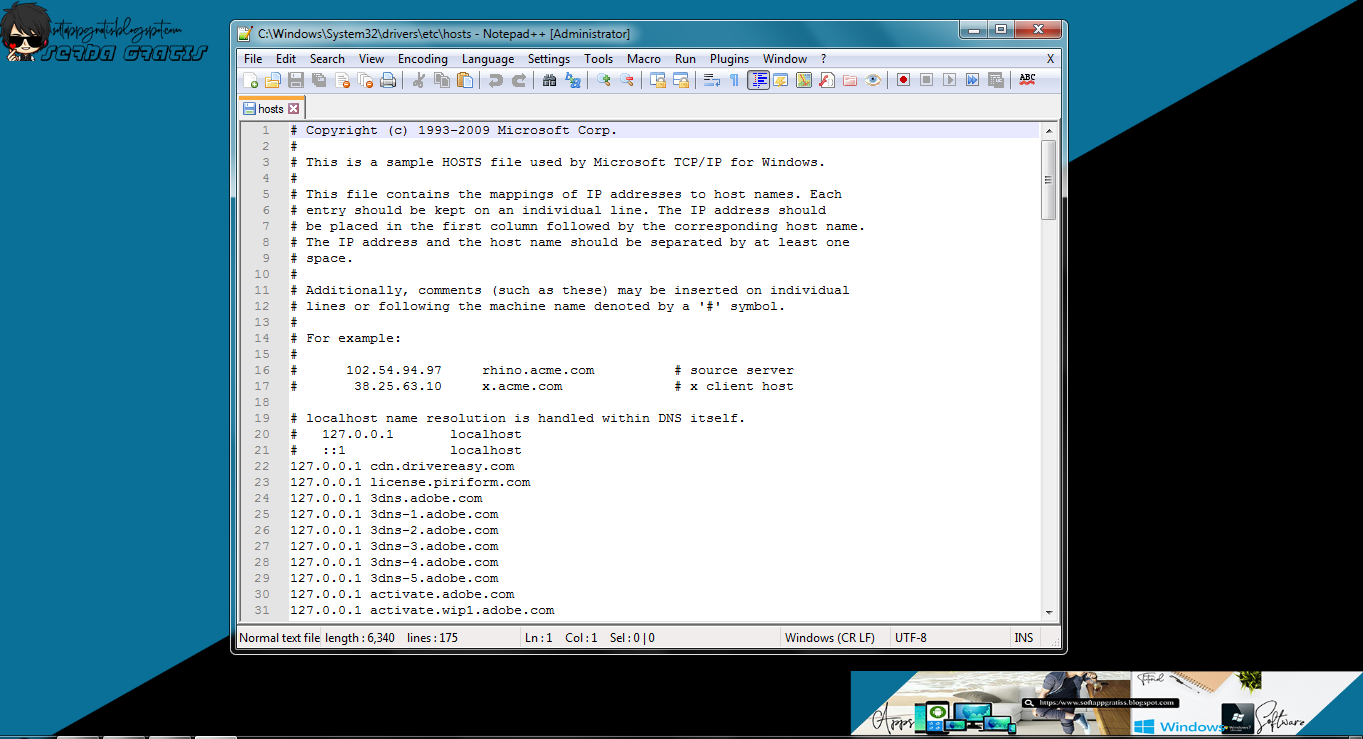Select the hosts document tab
The width and height of the screenshot is (1363, 739).
coord(271,108)
